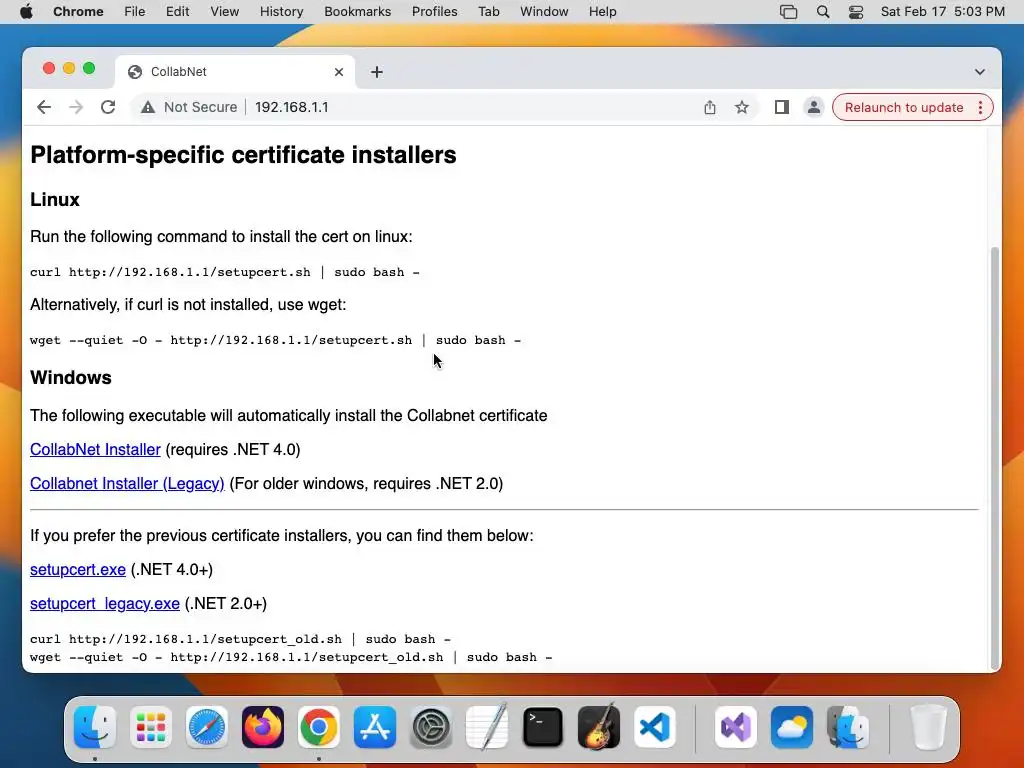Open Control Center in menu bar
1024x768 pixels.
(856, 12)
